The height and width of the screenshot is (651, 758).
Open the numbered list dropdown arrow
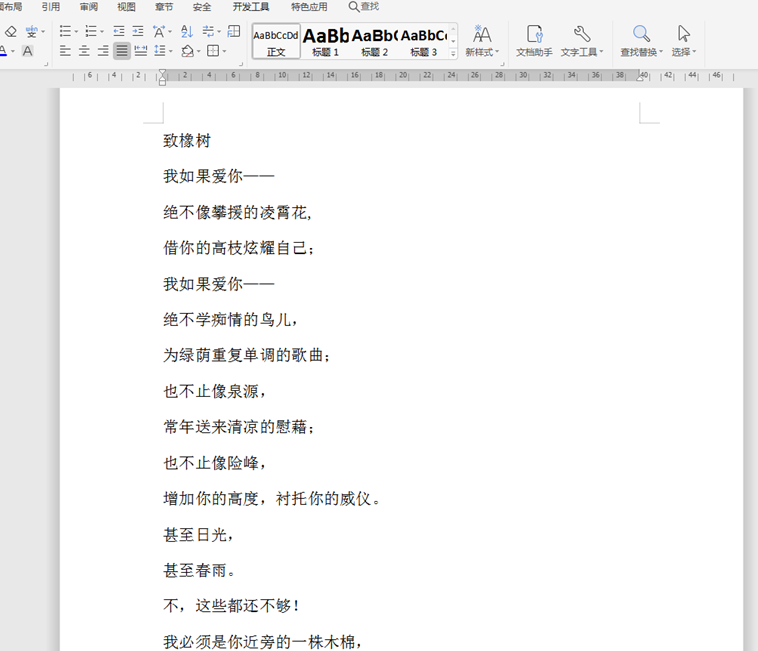102,32
